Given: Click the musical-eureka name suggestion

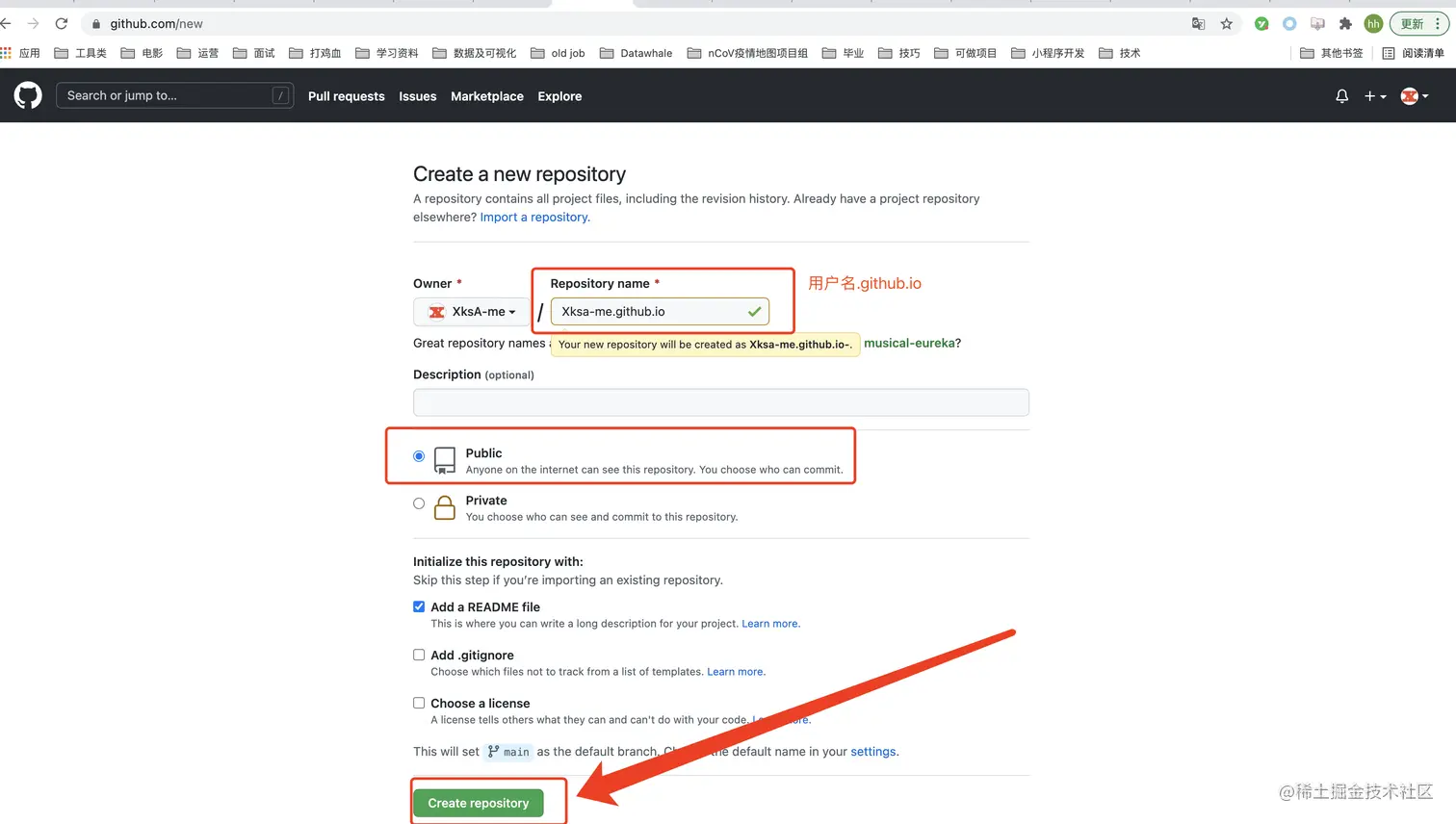Looking at the screenshot, I should click(909, 343).
